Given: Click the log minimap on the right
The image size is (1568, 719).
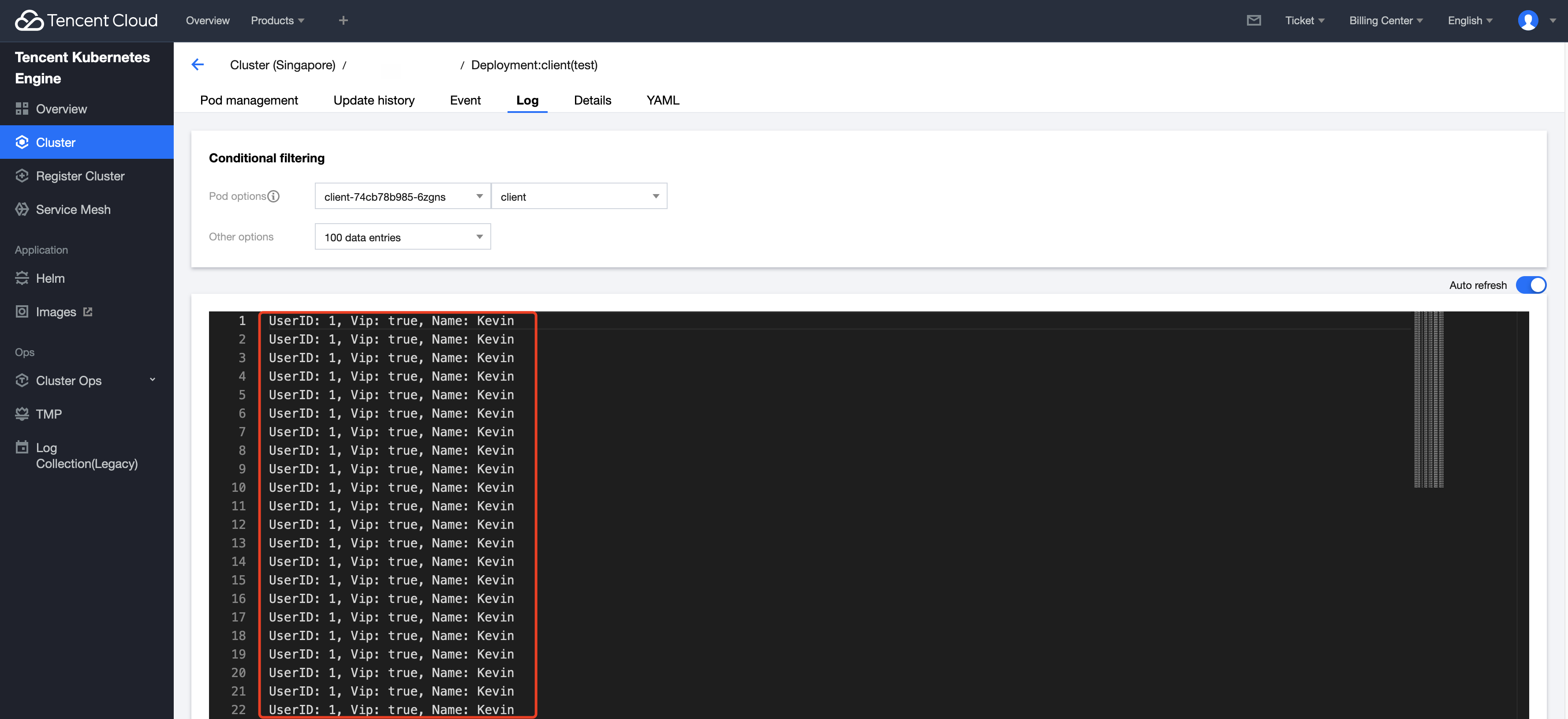Looking at the screenshot, I should click(1428, 399).
